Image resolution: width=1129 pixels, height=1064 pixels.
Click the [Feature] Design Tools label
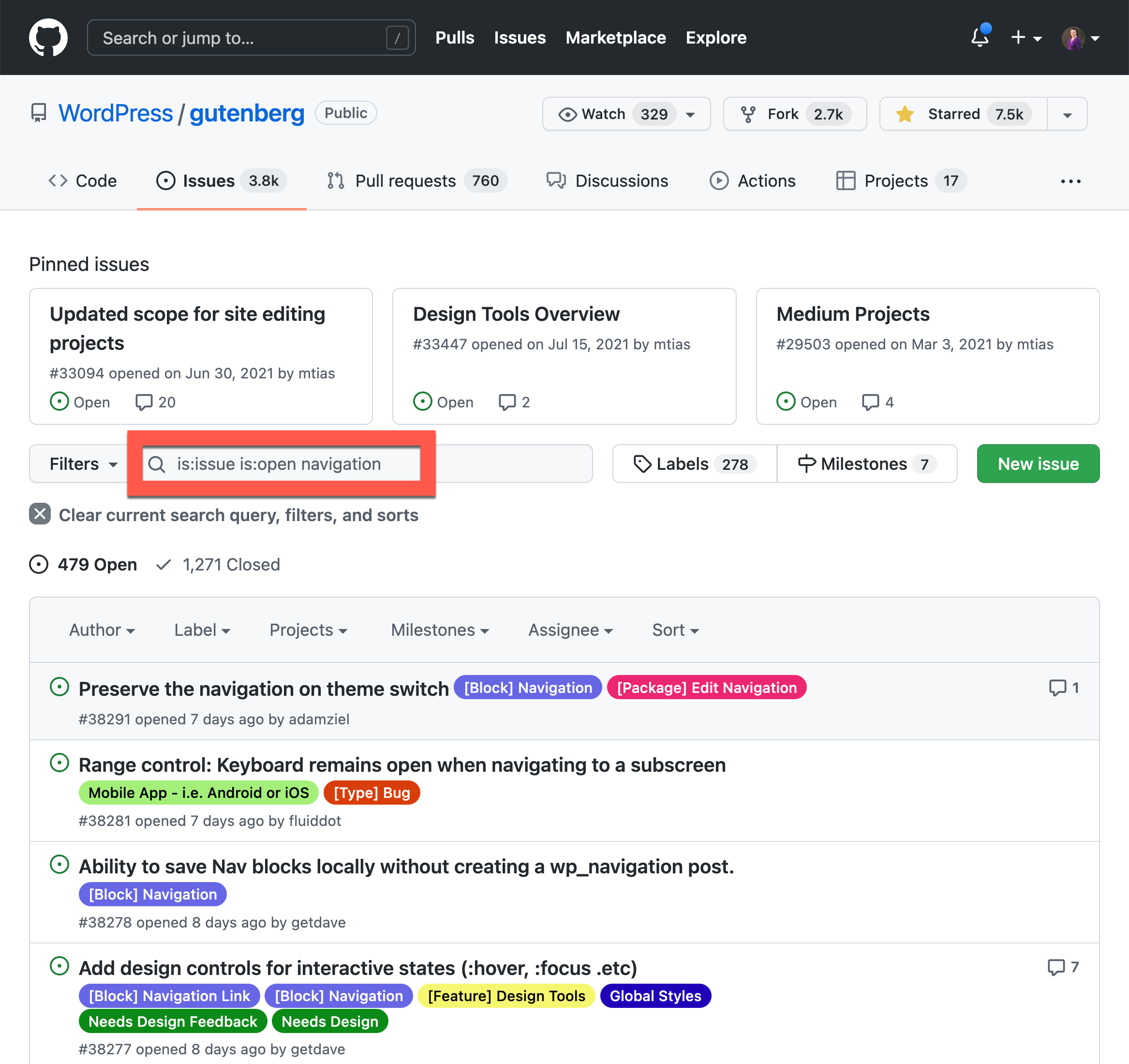pyautogui.click(x=506, y=996)
